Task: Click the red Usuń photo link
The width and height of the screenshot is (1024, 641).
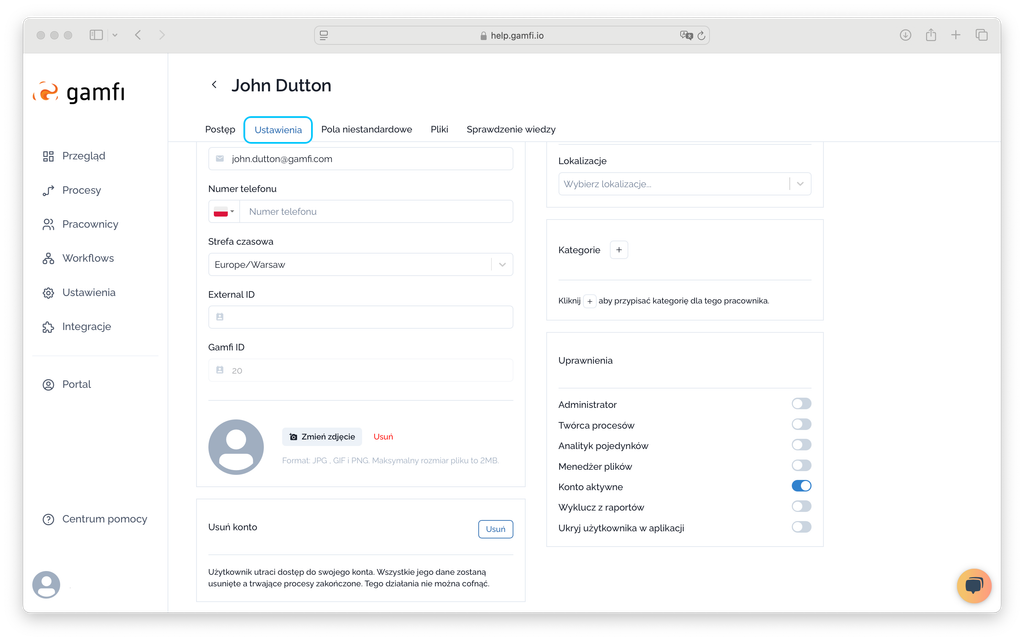Action: [x=383, y=437]
